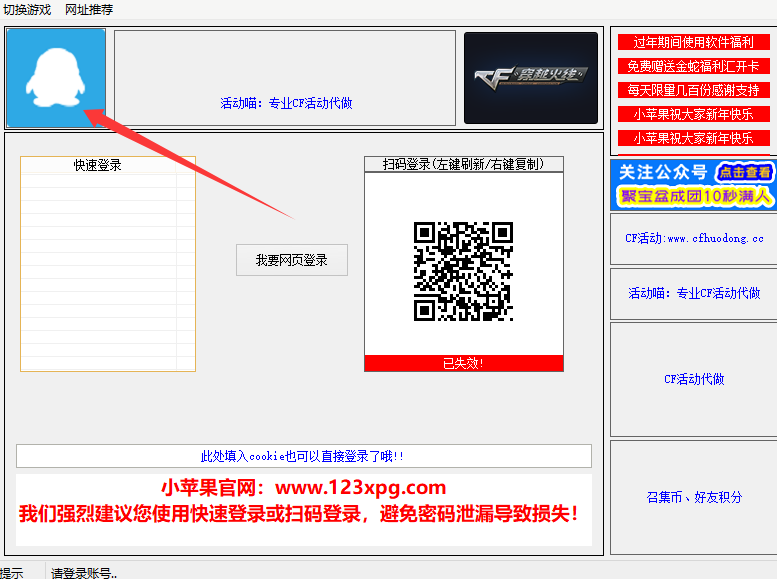Click 每天限量几百份感谢支持 notice
This screenshot has width=777, height=579.
[x=693, y=90]
